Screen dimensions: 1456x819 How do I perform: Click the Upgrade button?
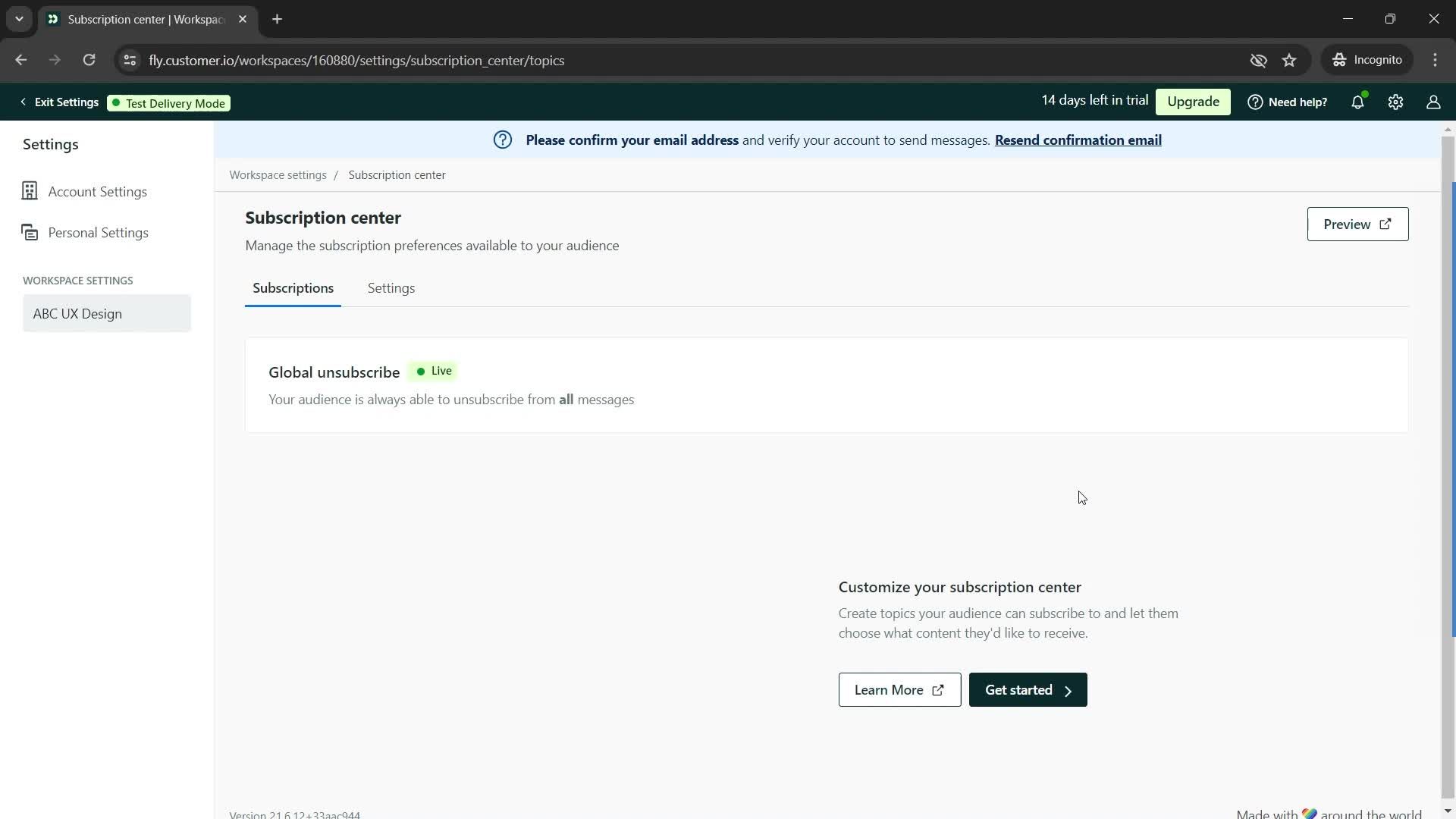(x=1193, y=101)
